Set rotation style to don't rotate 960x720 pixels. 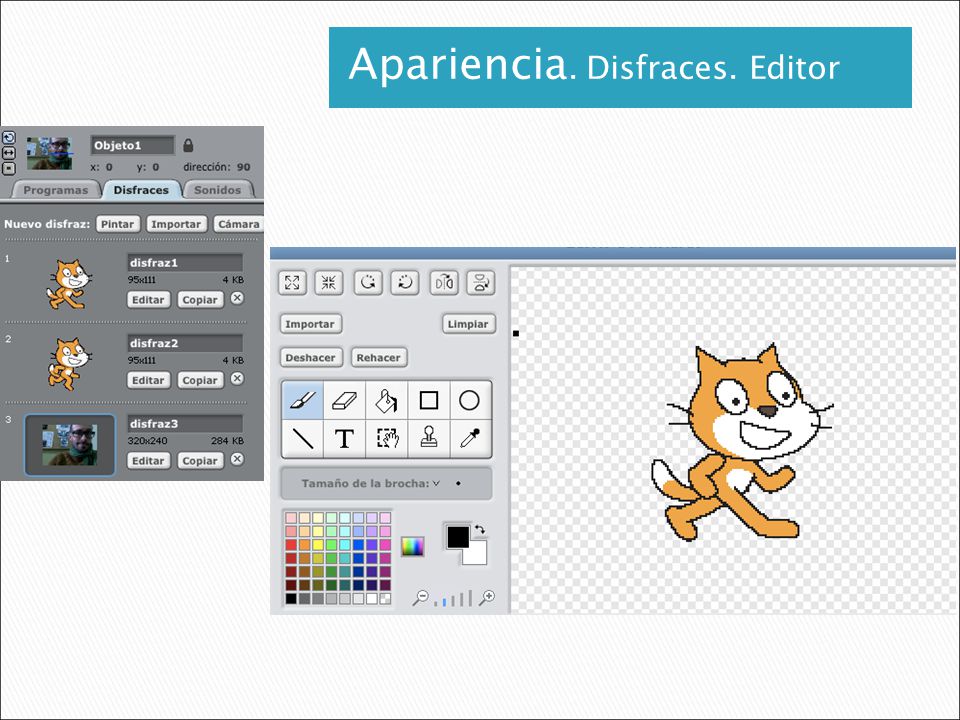pos(9,167)
